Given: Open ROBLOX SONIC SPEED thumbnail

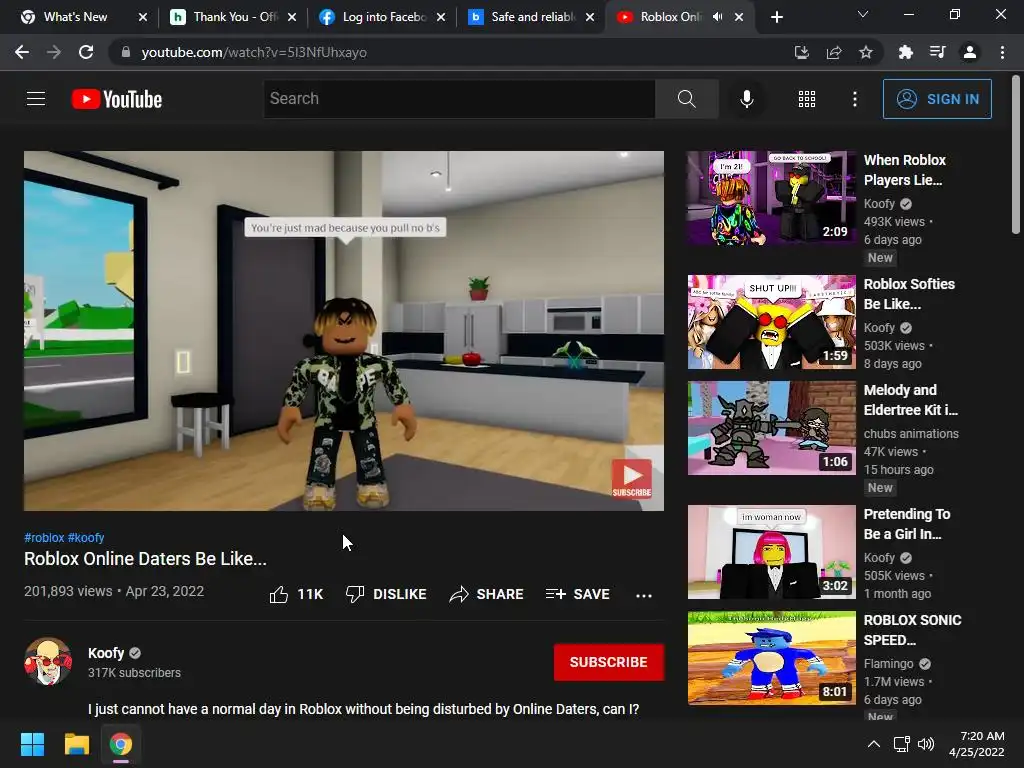Looking at the screenshot, I should click(771, 658).
